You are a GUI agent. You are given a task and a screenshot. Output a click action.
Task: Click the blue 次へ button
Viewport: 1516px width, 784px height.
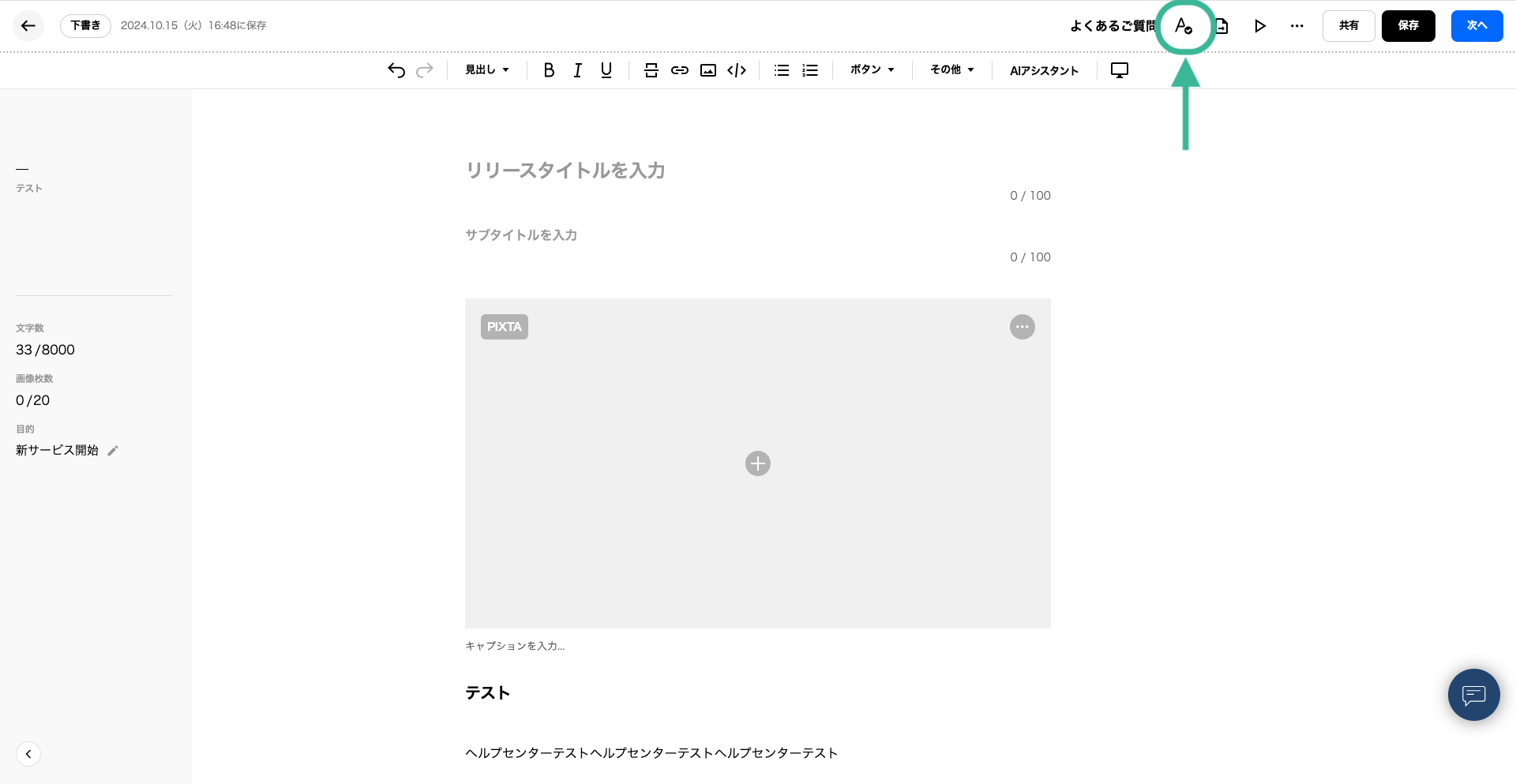(x=1477, y=26)
